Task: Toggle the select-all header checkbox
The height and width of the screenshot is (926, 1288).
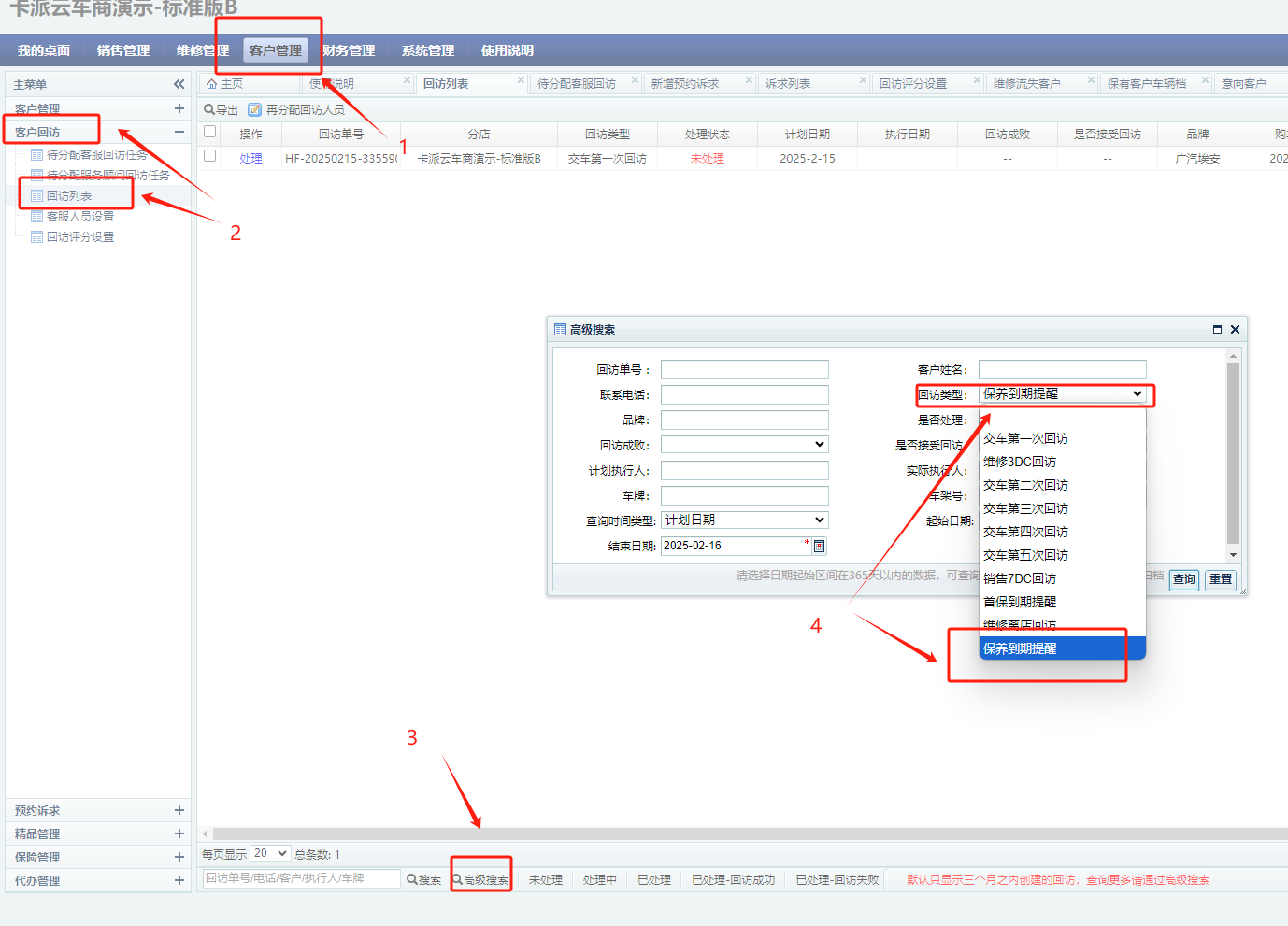Action: click(210, 132)
